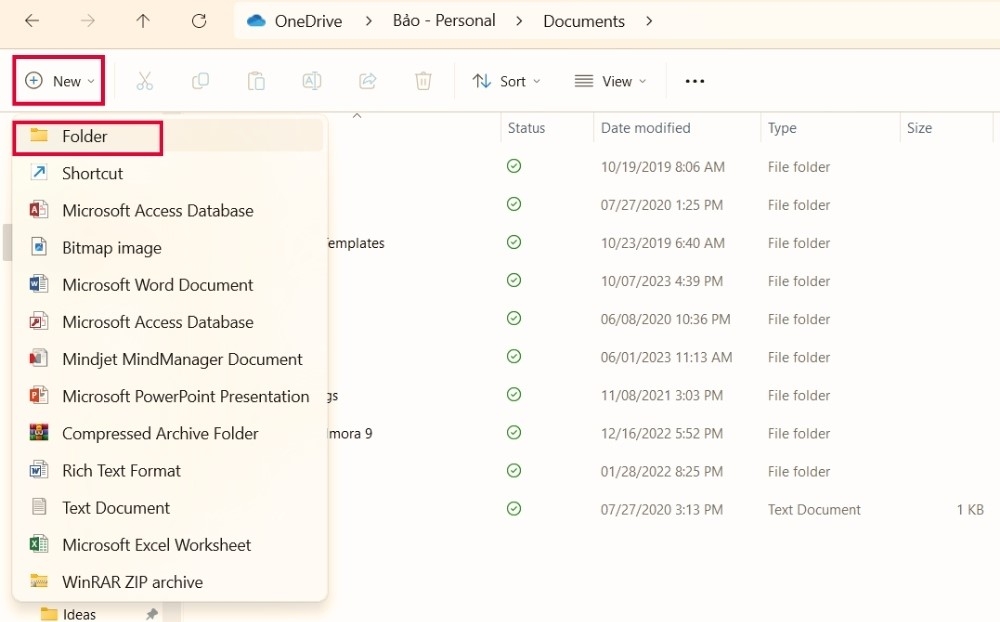Click the Delete trash can icon
This screenshot has width=1000, height=622.
[x=424, y=81]
